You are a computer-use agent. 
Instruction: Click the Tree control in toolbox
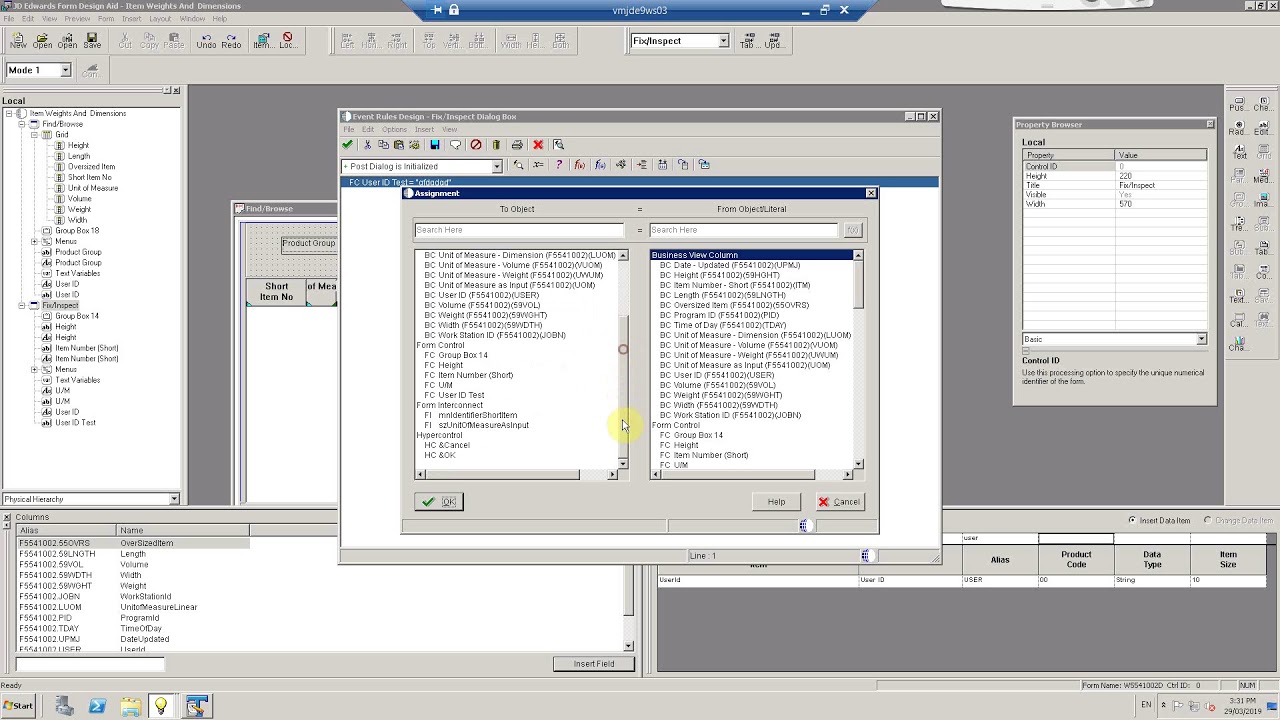coord(1239,225)
